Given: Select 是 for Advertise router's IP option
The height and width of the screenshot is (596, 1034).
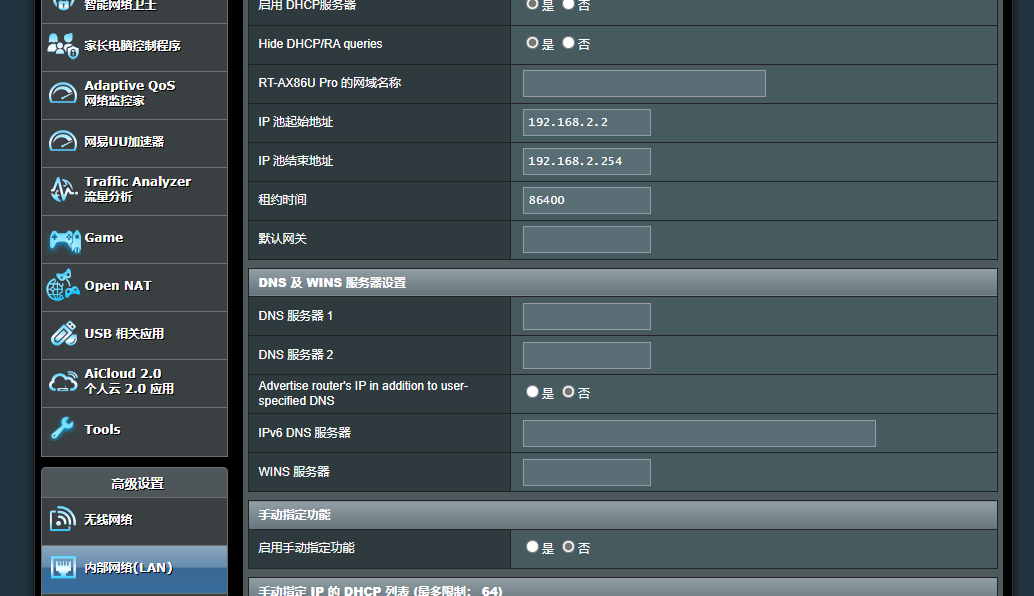Looking at the screenshot, I should tap(533, 392).
